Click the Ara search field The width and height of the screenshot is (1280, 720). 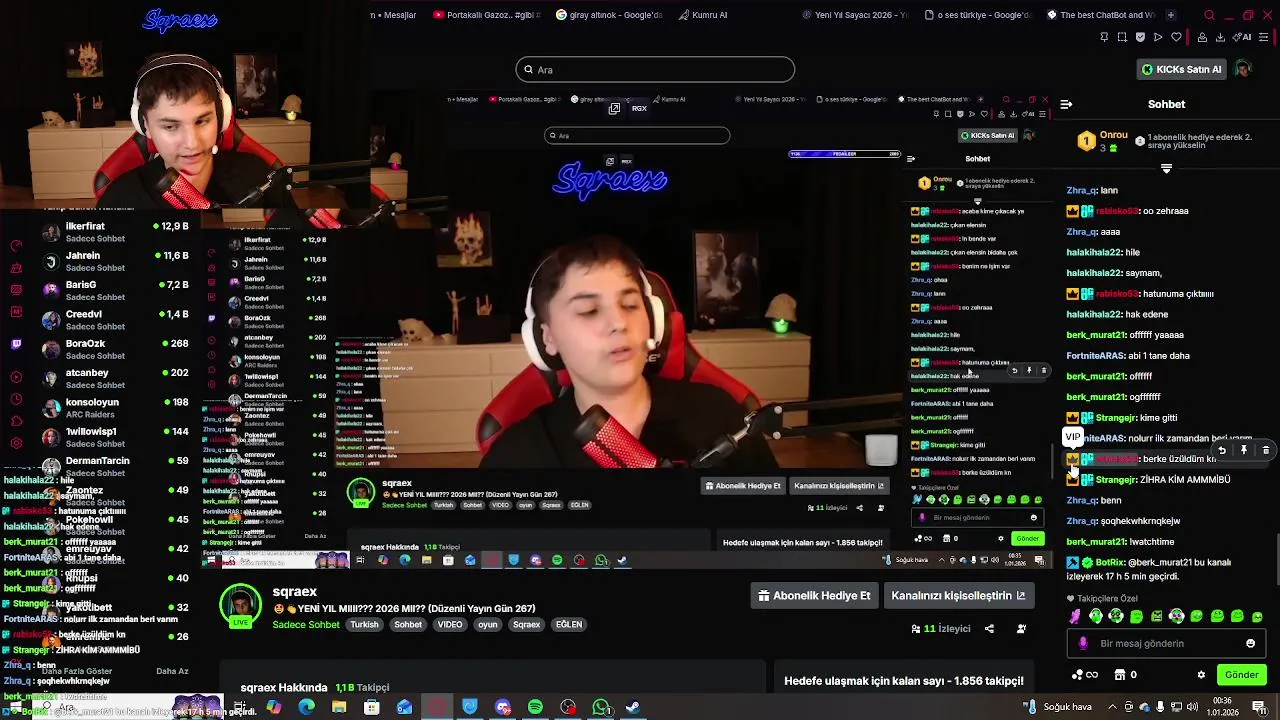(655, 70)
